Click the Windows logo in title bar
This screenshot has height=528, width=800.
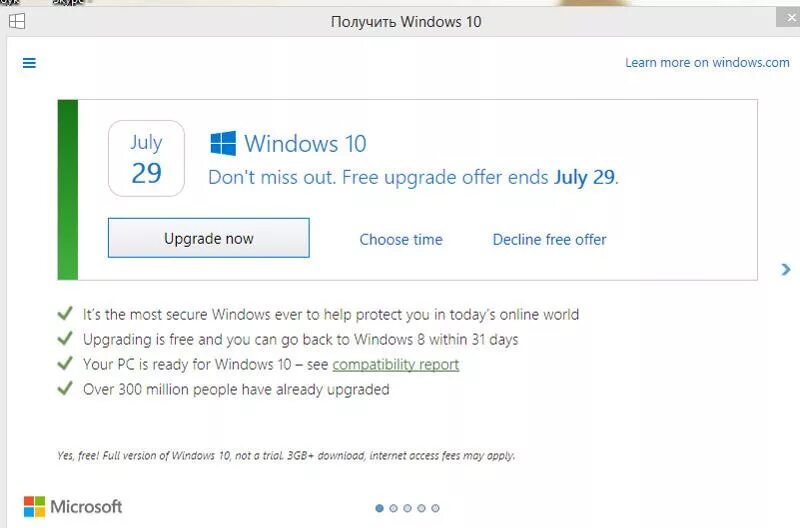tap(17, 21)
